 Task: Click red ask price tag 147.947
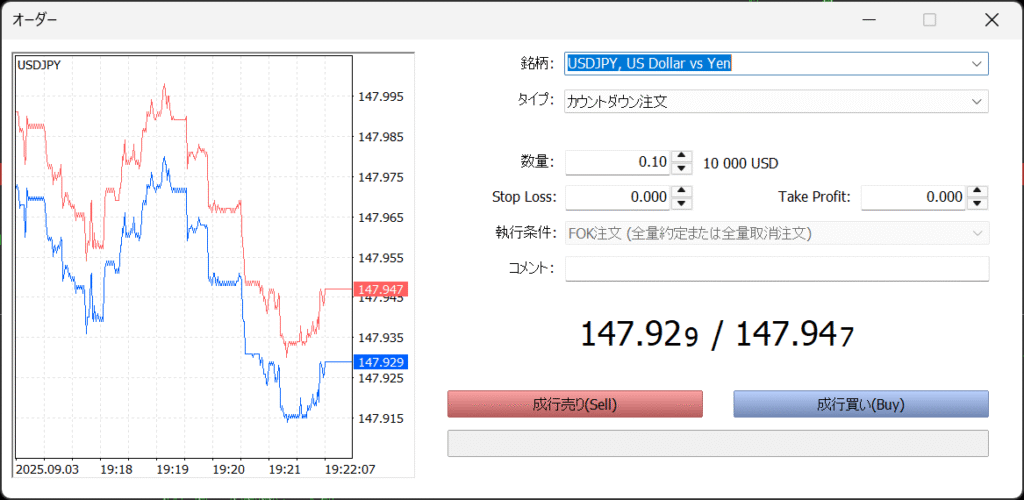[379, 289]
